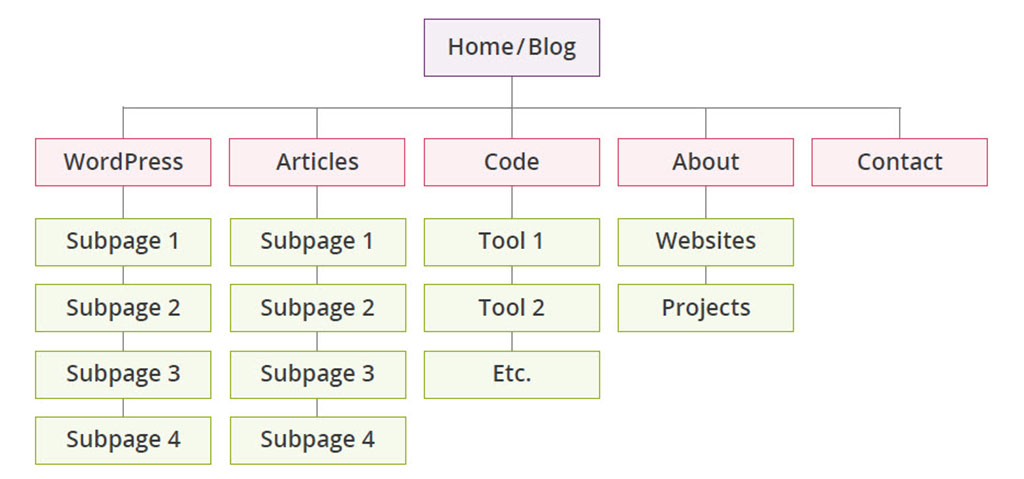The width and height of the screenshot is (1024, 479).
Task: Select Subpage 1 under Articles
Action: click(317, 242)
